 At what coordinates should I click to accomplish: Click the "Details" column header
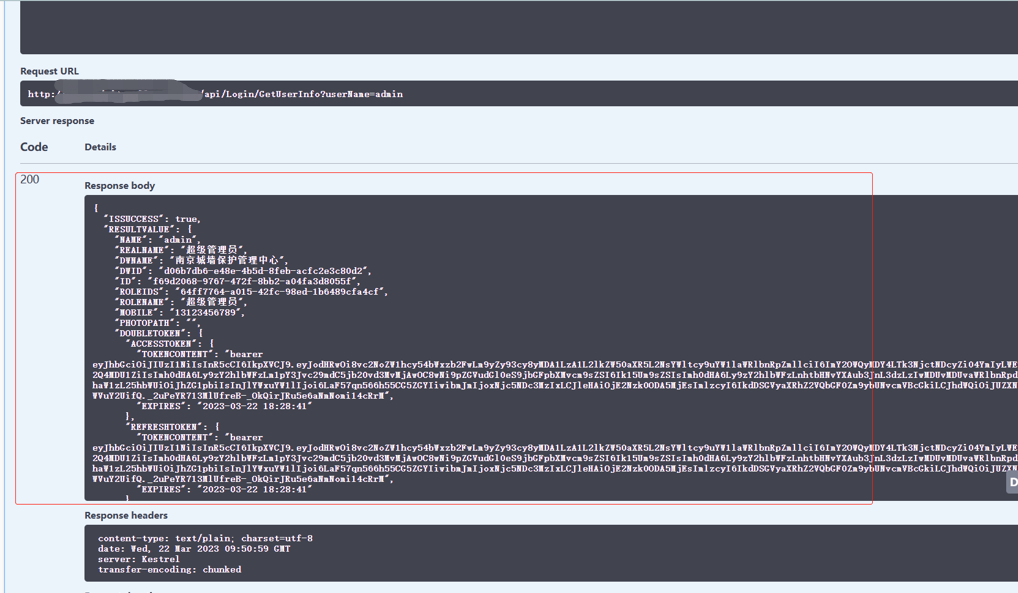pos(100,147)
